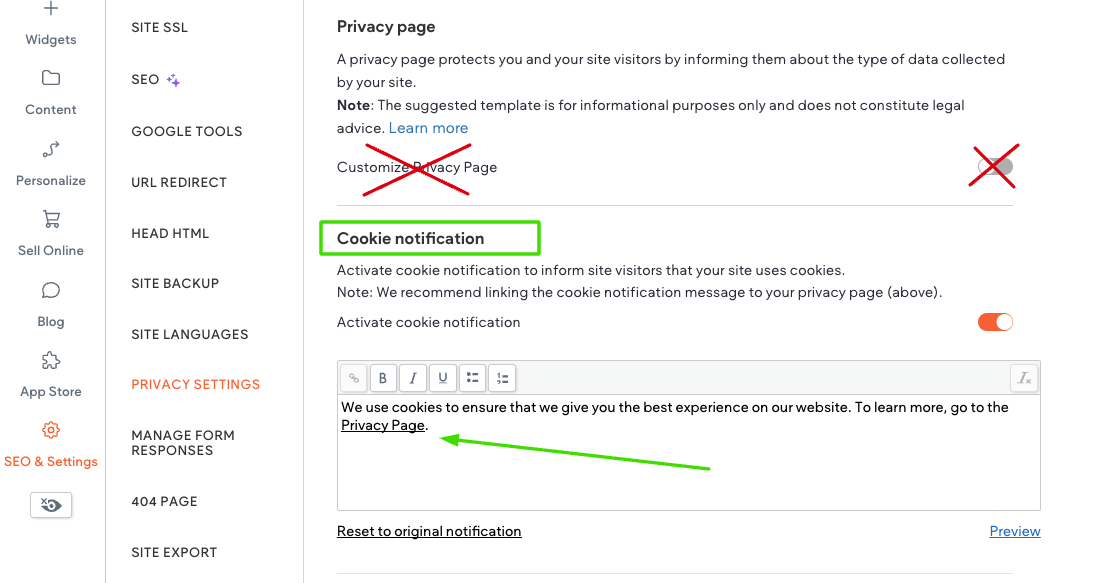Click the Learn more link
Screen dimensions: 1119x583
tap(428, 128)
